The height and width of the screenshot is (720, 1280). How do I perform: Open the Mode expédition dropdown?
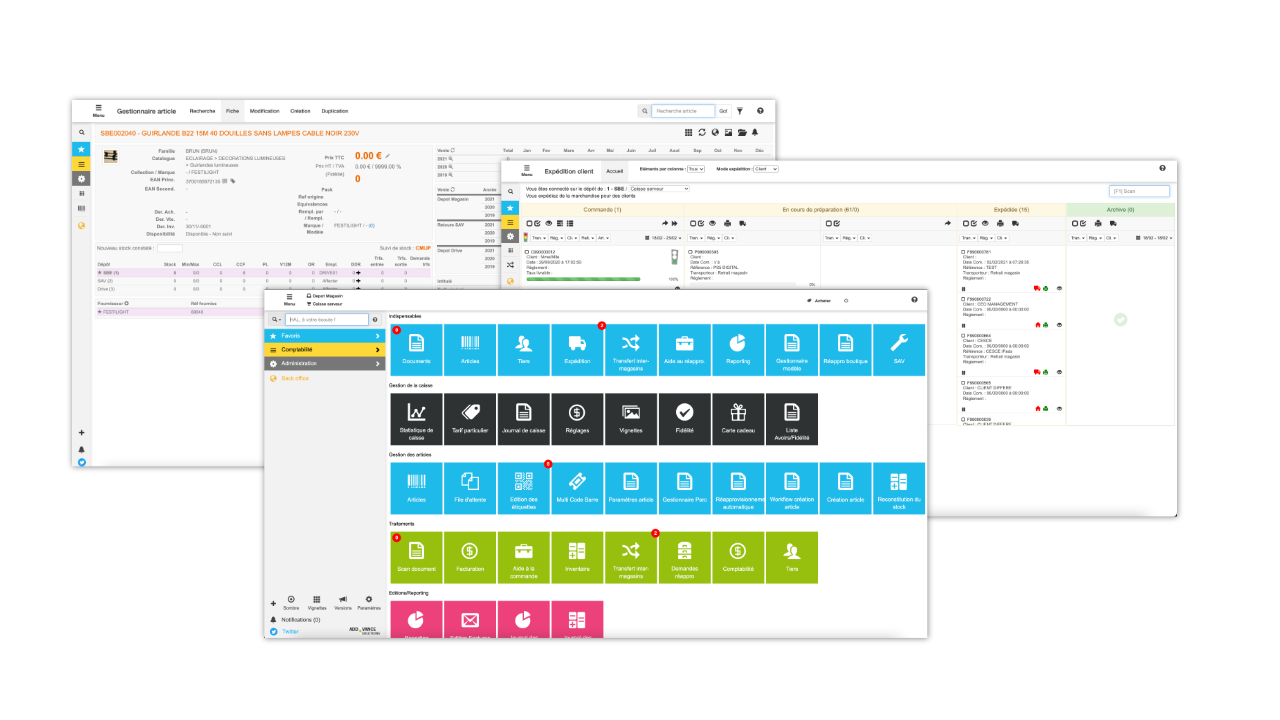pyautogui.click(x=766, y=169)
